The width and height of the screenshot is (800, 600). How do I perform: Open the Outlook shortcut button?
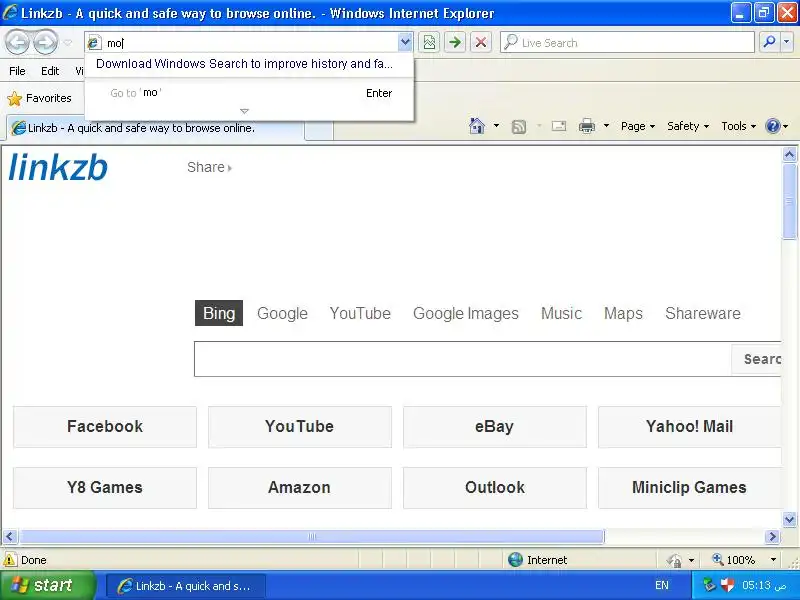494,488
